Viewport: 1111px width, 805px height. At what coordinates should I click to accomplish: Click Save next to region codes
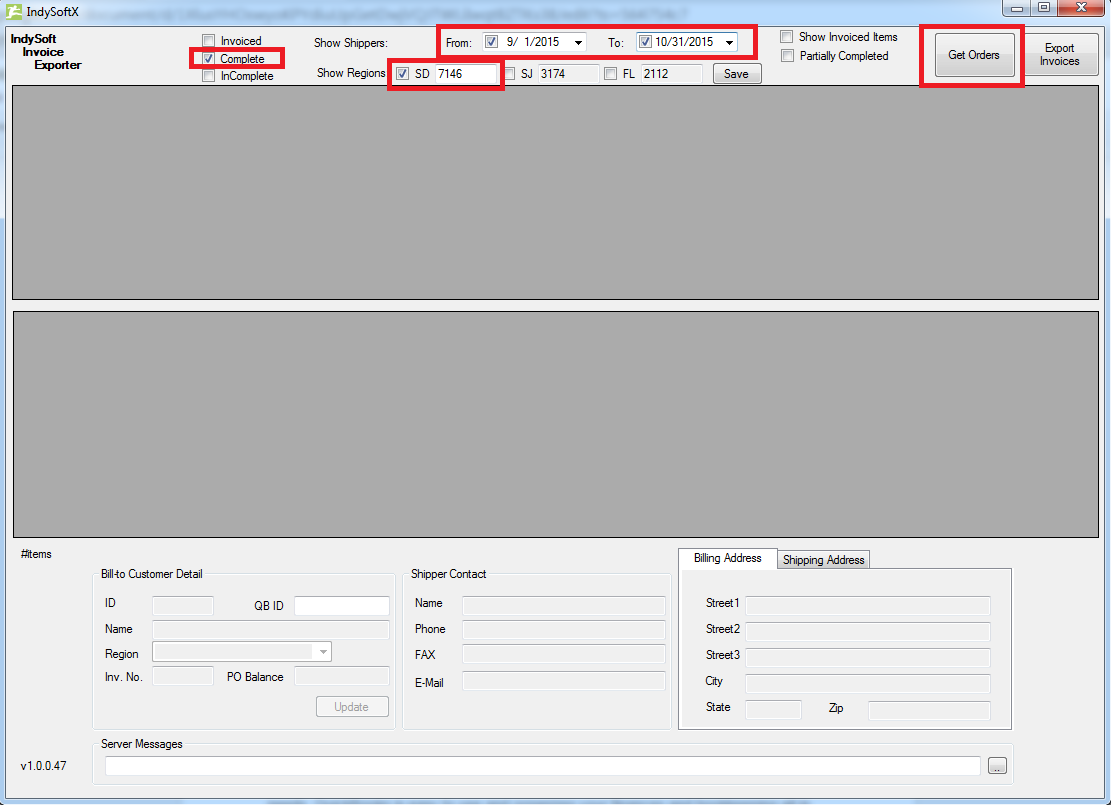[x=736, y=74]
